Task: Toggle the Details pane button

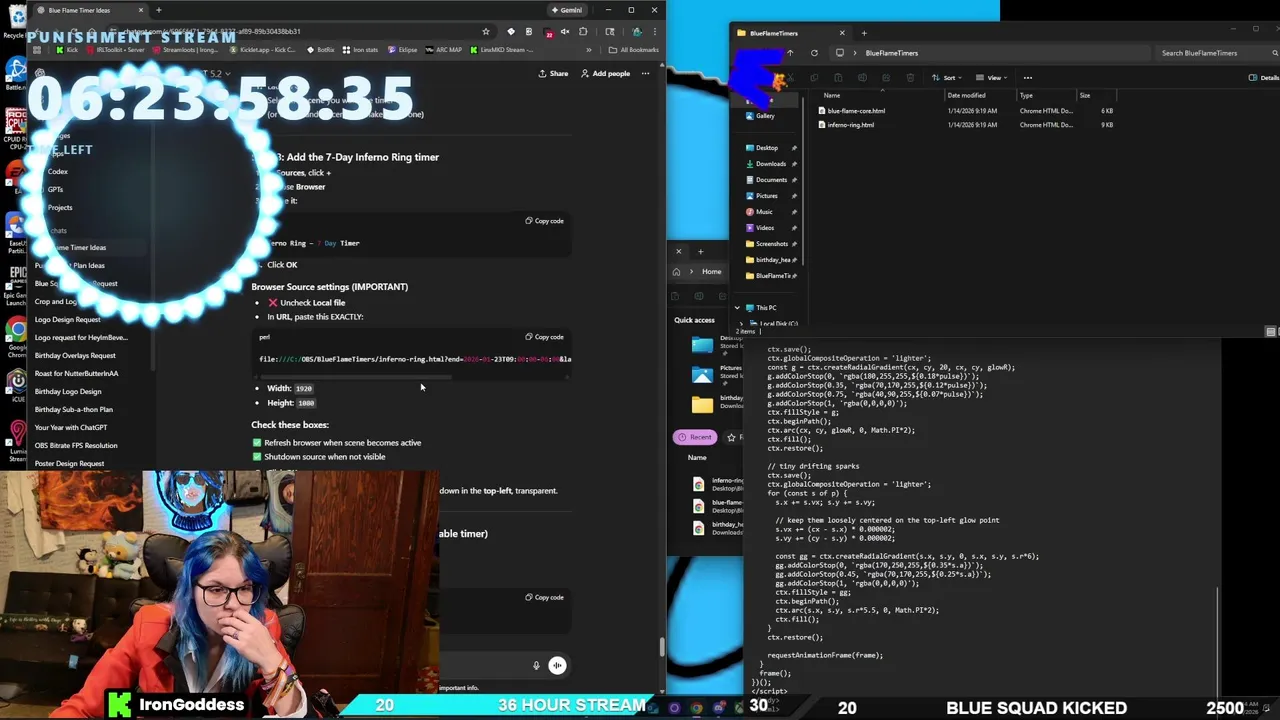Action: 1264,77
